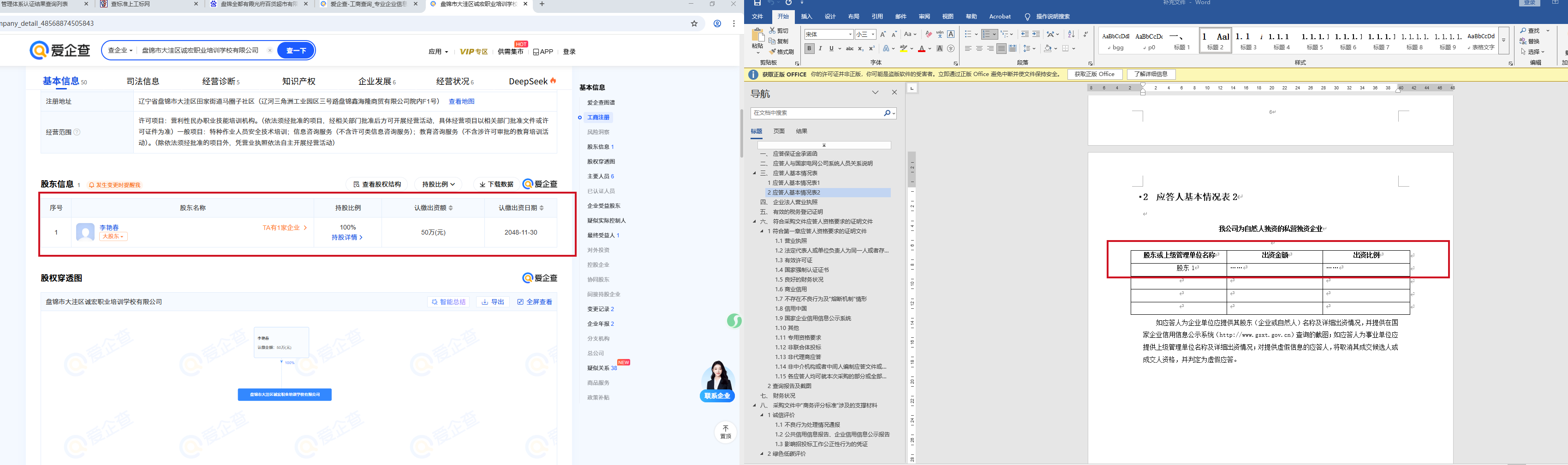
Task: Click the Save icon in Word's quick access toolbar
Action: coord(757,3)
